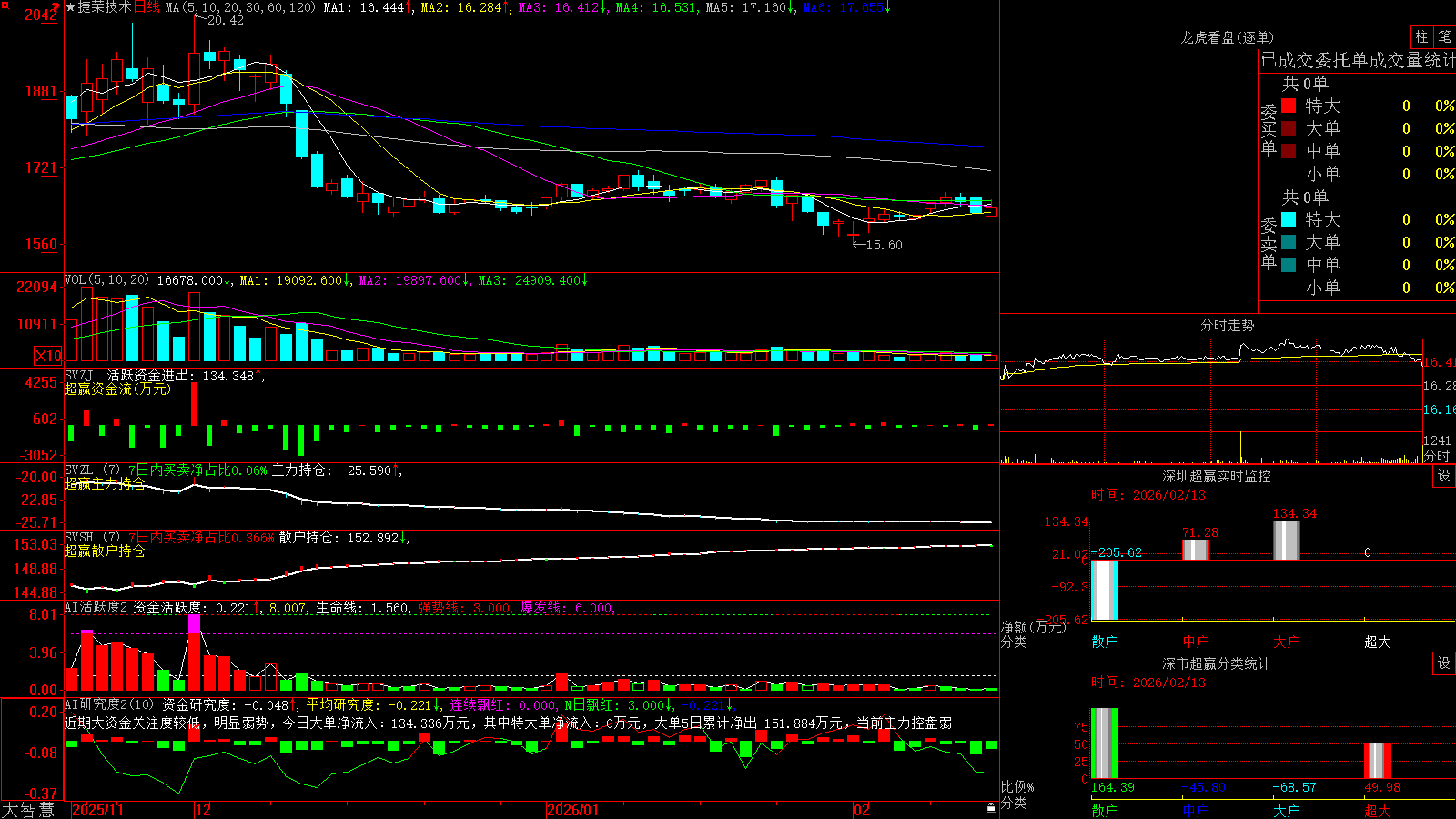Click the teal 中单 sell order swatch
The image size is (1456, 819).
tap(1289, 265)
